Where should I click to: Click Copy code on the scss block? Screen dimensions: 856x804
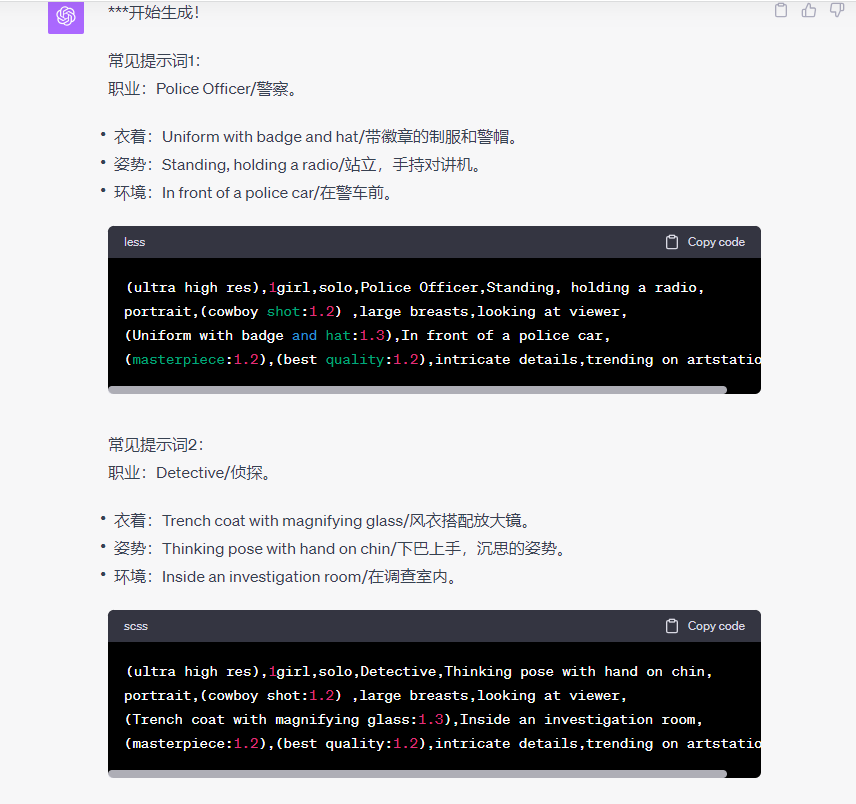point(705,626)
